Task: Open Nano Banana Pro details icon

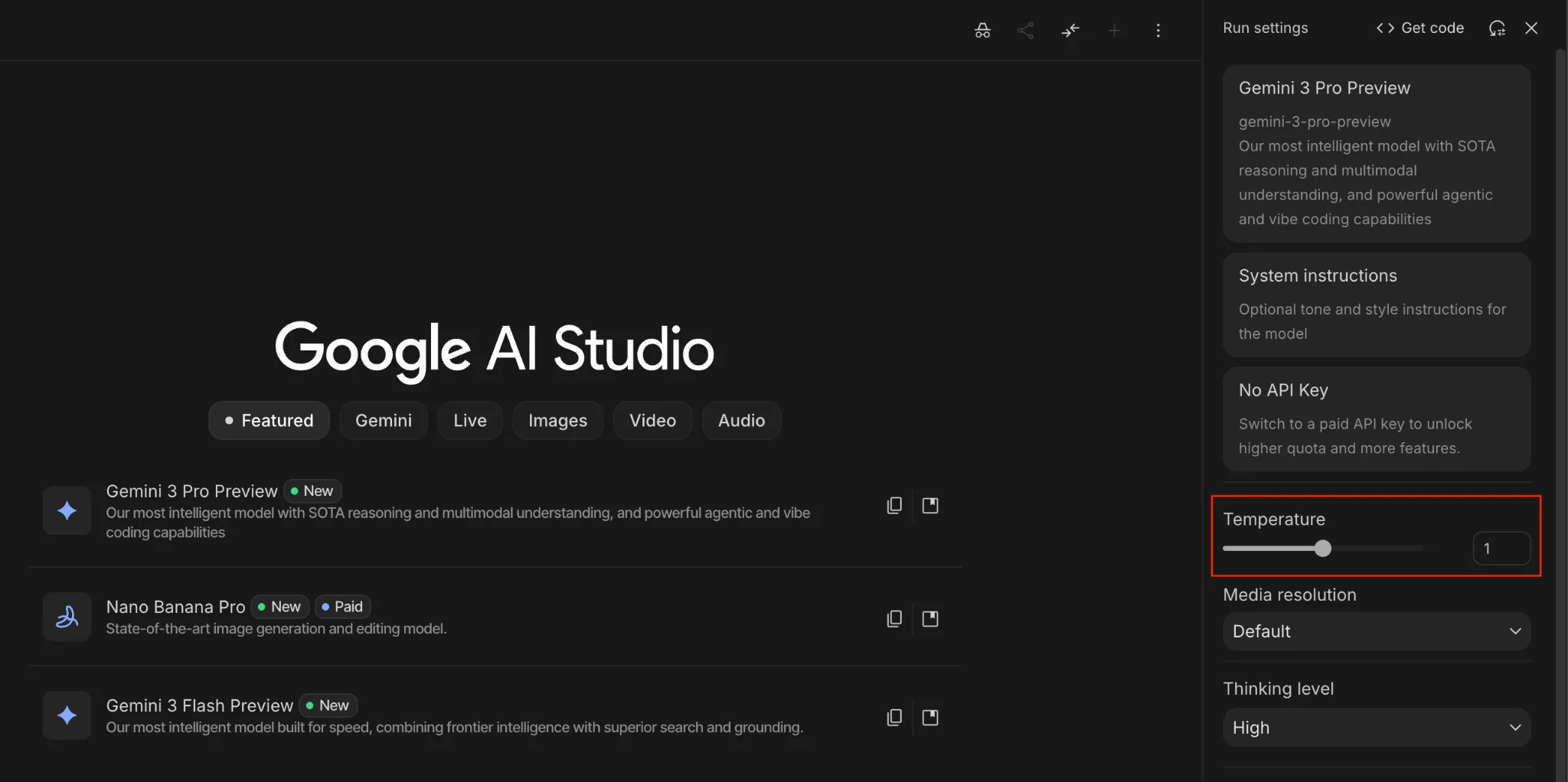Action: 930,619
